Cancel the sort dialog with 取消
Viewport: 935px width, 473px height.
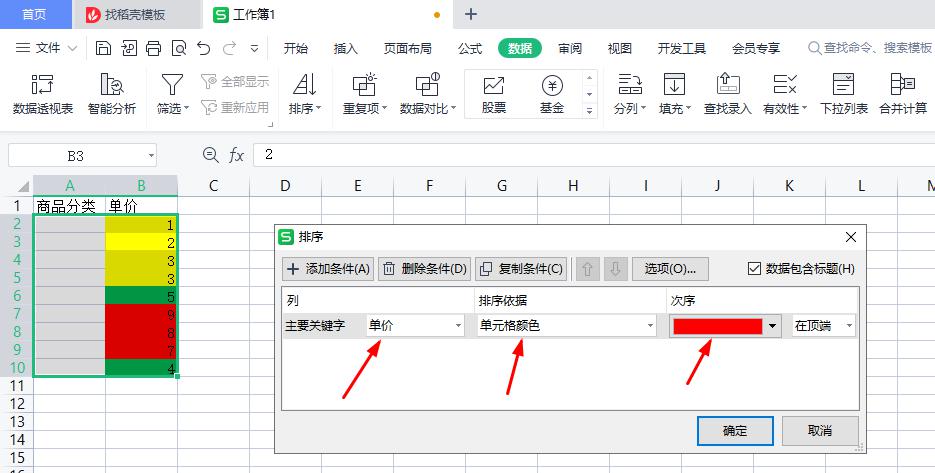click(820, 431)
